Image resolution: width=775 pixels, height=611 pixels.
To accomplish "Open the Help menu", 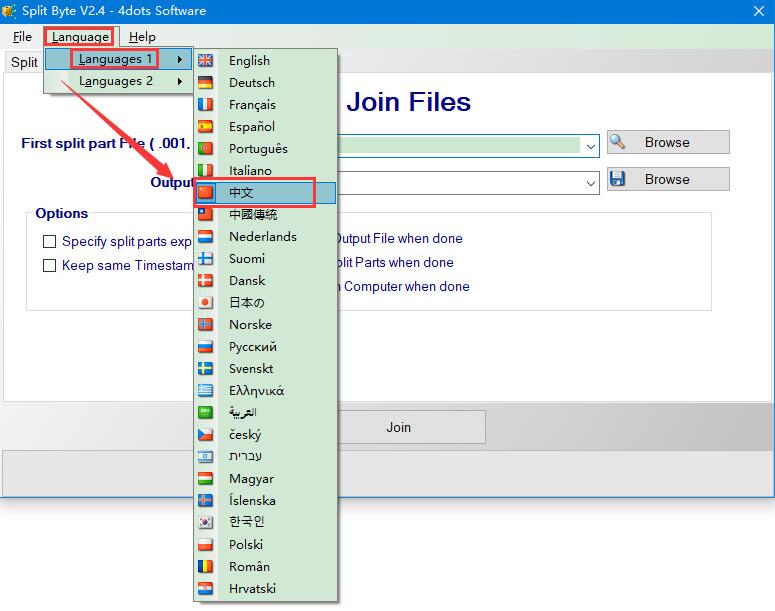I will point(142,37).
